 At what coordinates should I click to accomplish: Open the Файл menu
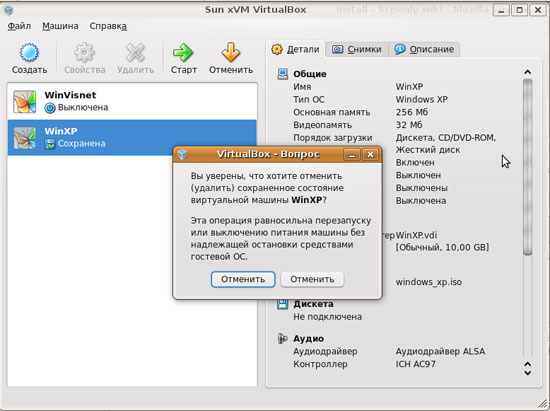click(x=19, y=26)
